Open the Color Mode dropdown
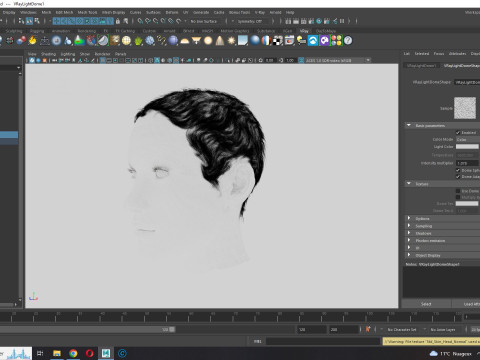Screen dimensions: 480x360 tap(468, 139)
